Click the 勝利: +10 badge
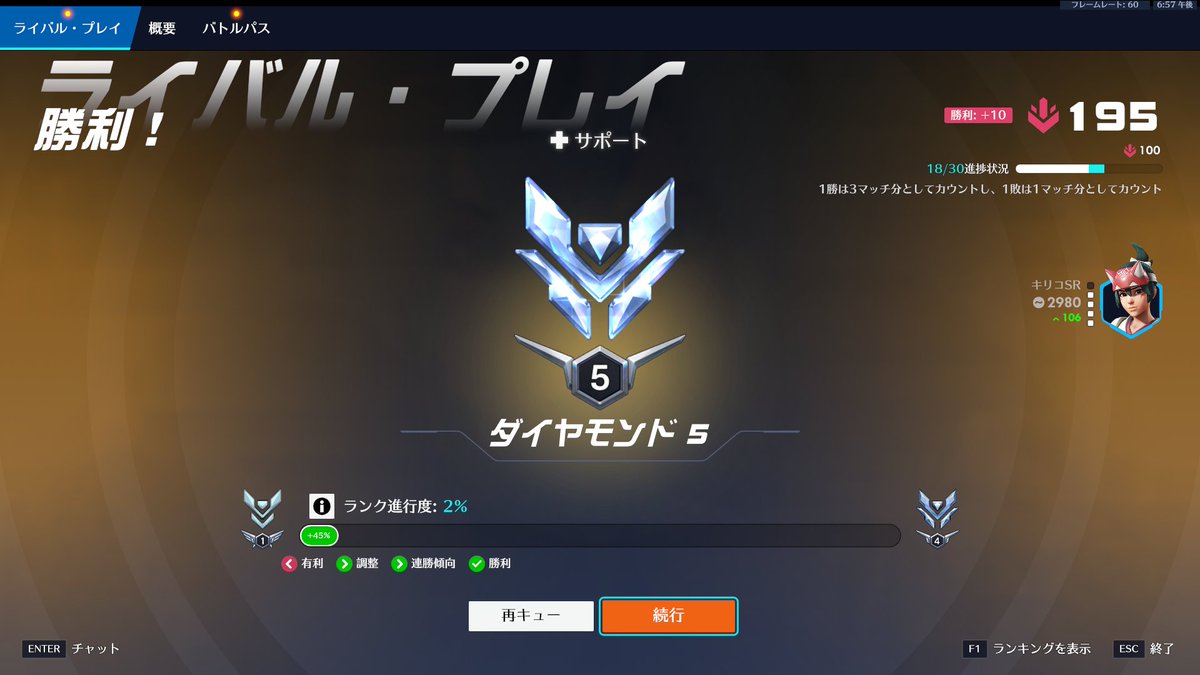This screenshot has width=1200, height=675. [x=978, y=115]
